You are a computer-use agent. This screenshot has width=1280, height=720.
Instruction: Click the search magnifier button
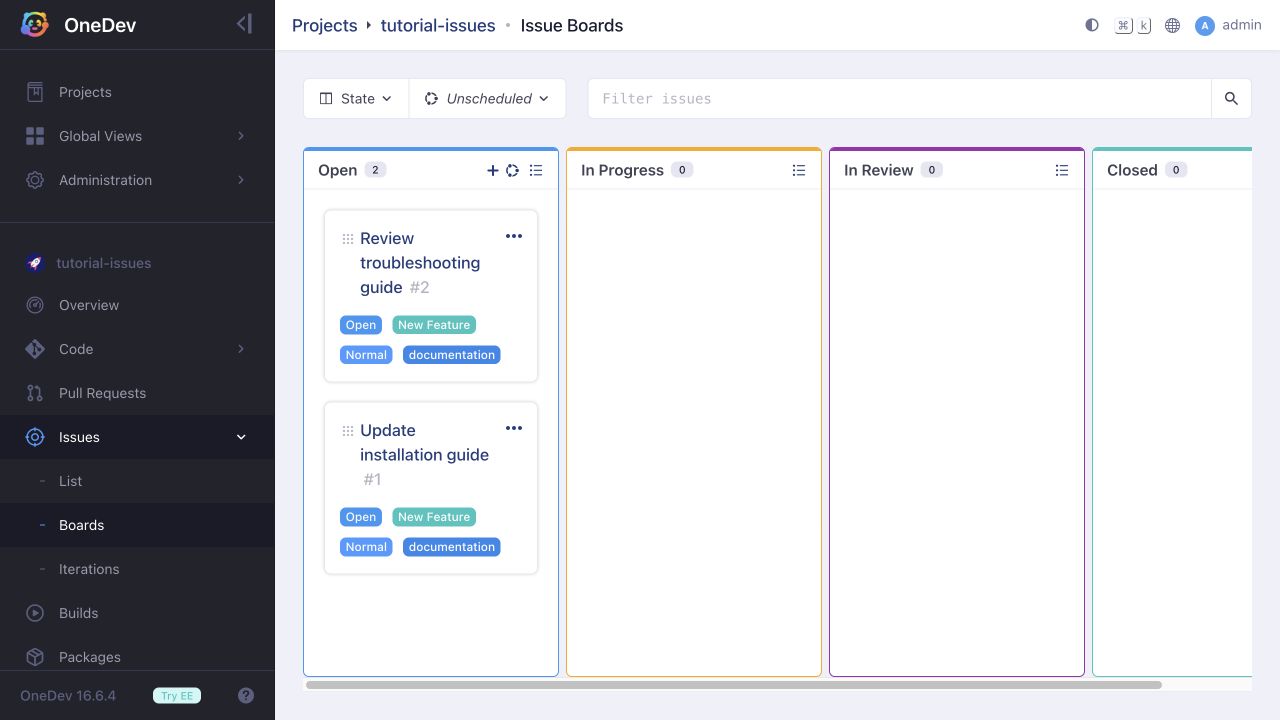tap(1231, 98)
